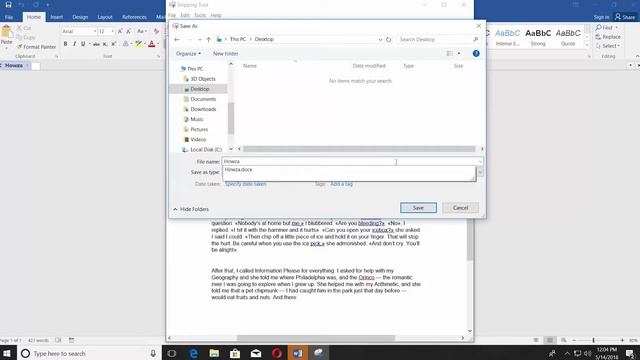Open Microsoft Edge from the taskbar
The image size is (640, 360).
tap(193, 353)
